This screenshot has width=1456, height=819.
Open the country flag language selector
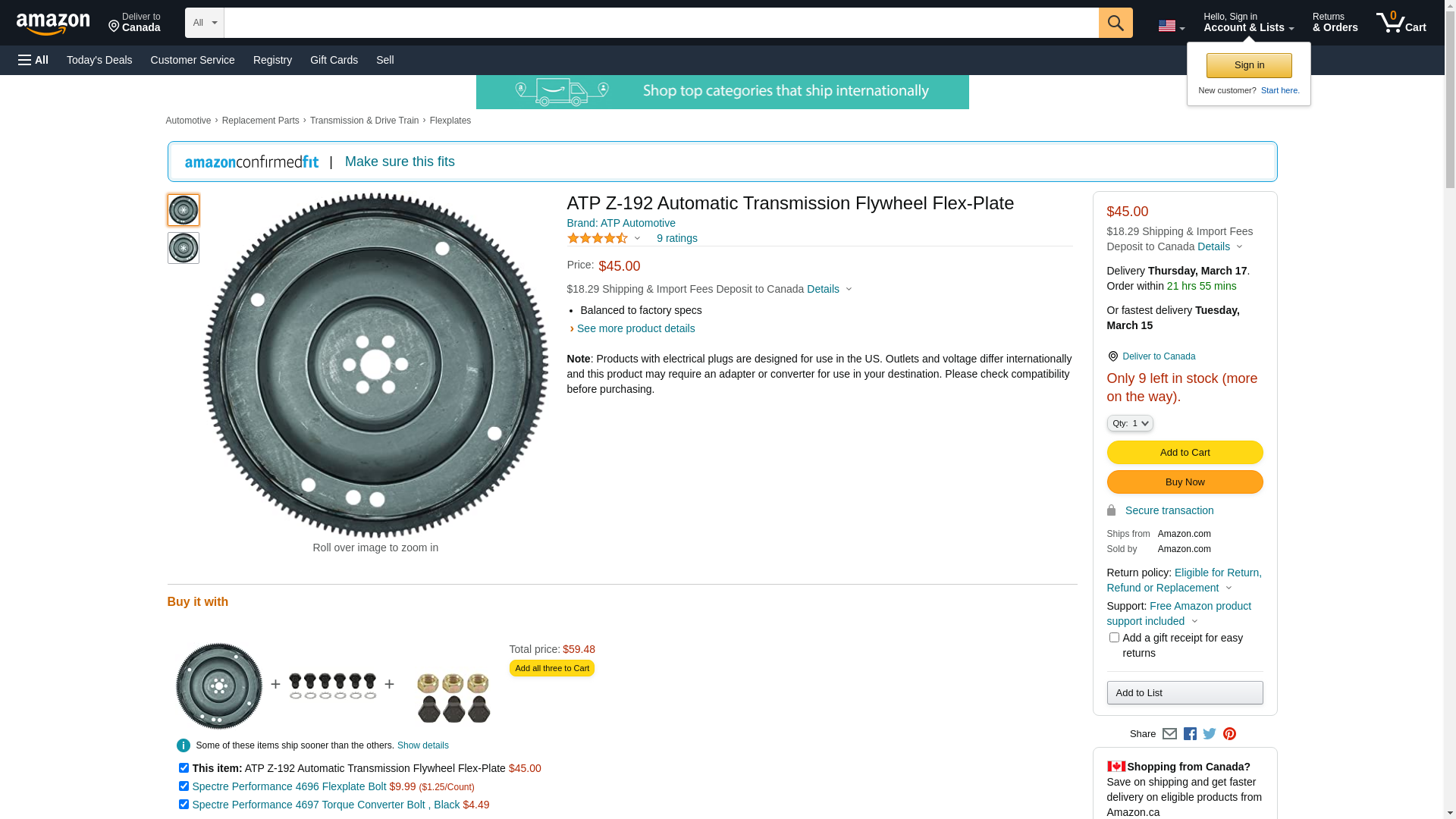(1171, 27)
